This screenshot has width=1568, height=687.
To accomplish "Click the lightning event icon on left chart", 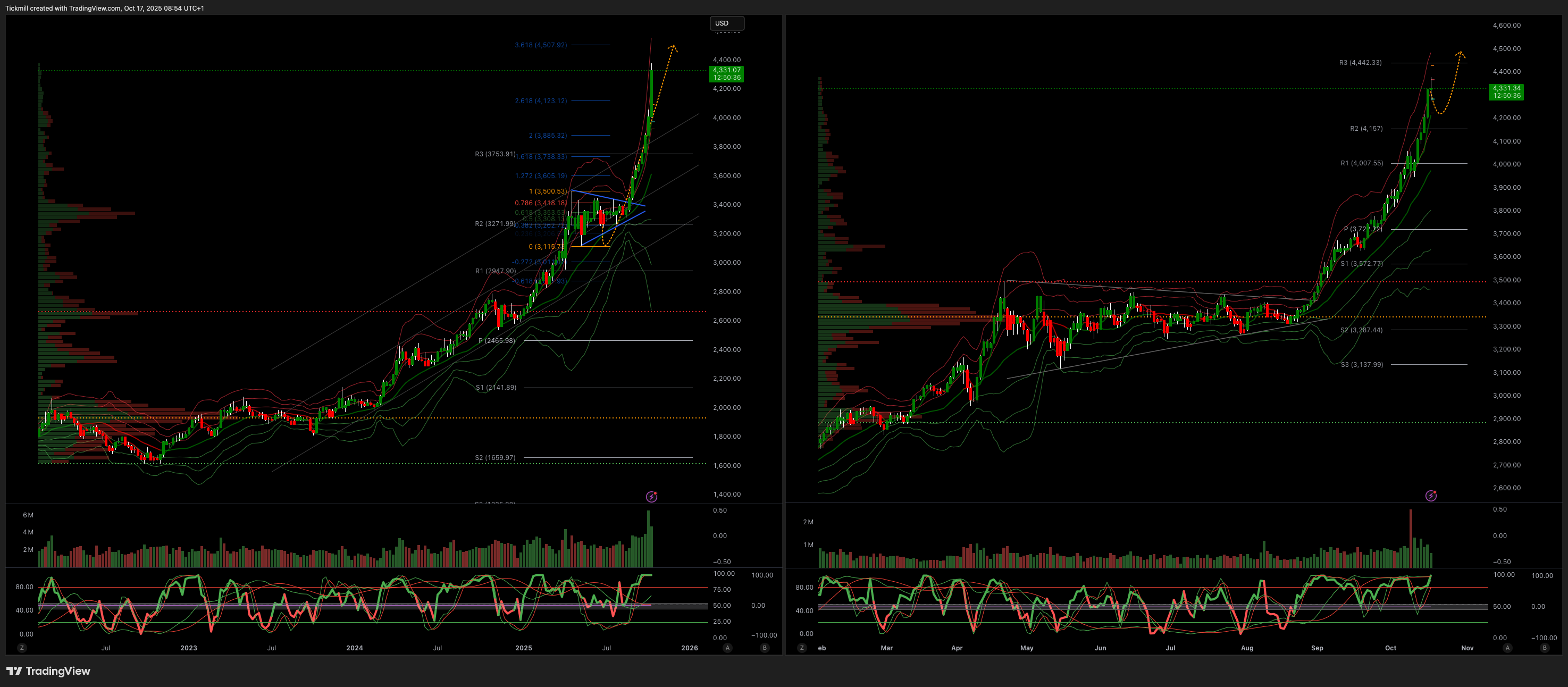I will click(x=651, y=497).
